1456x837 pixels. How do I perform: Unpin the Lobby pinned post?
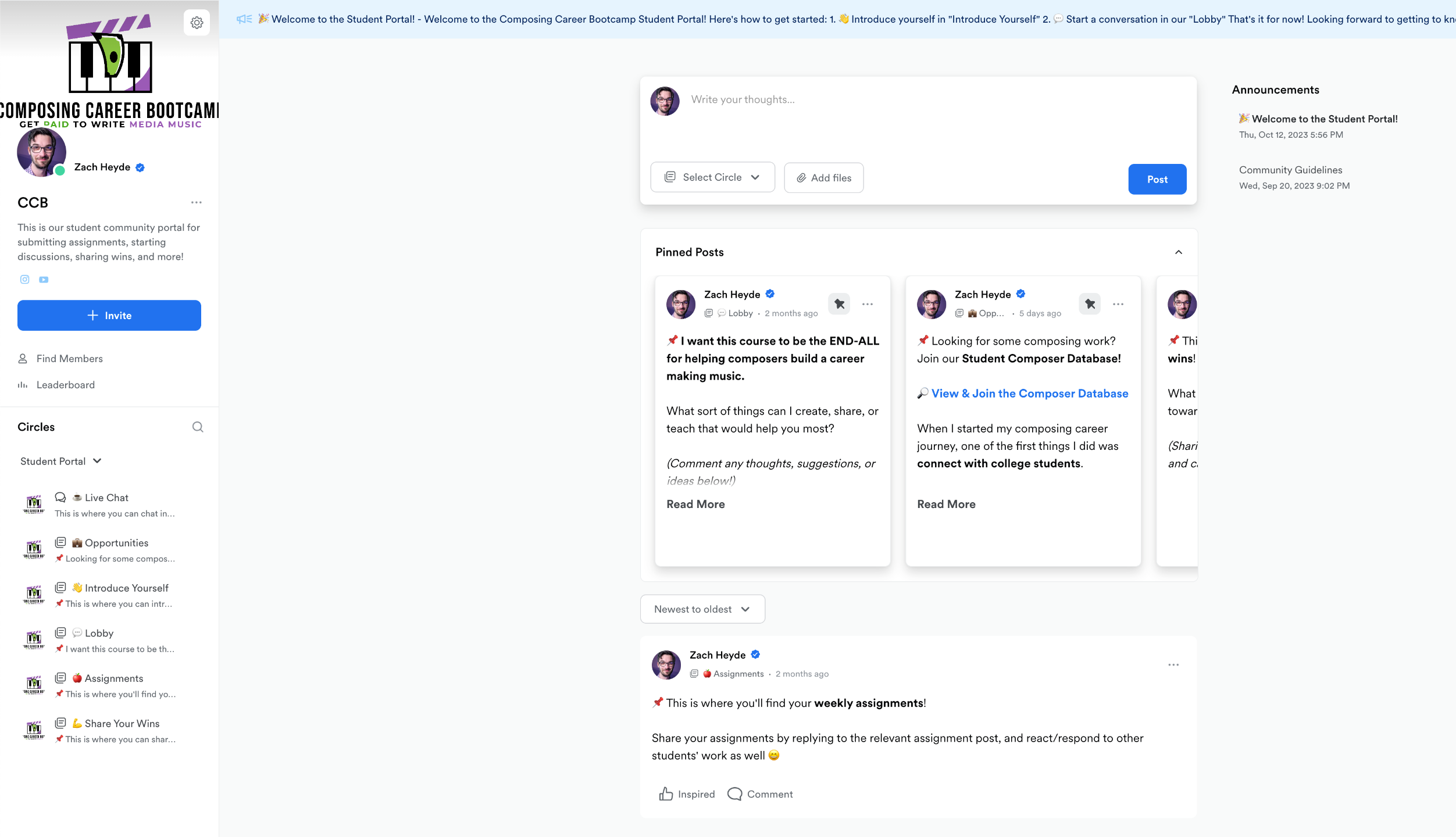tap(839, 304)
